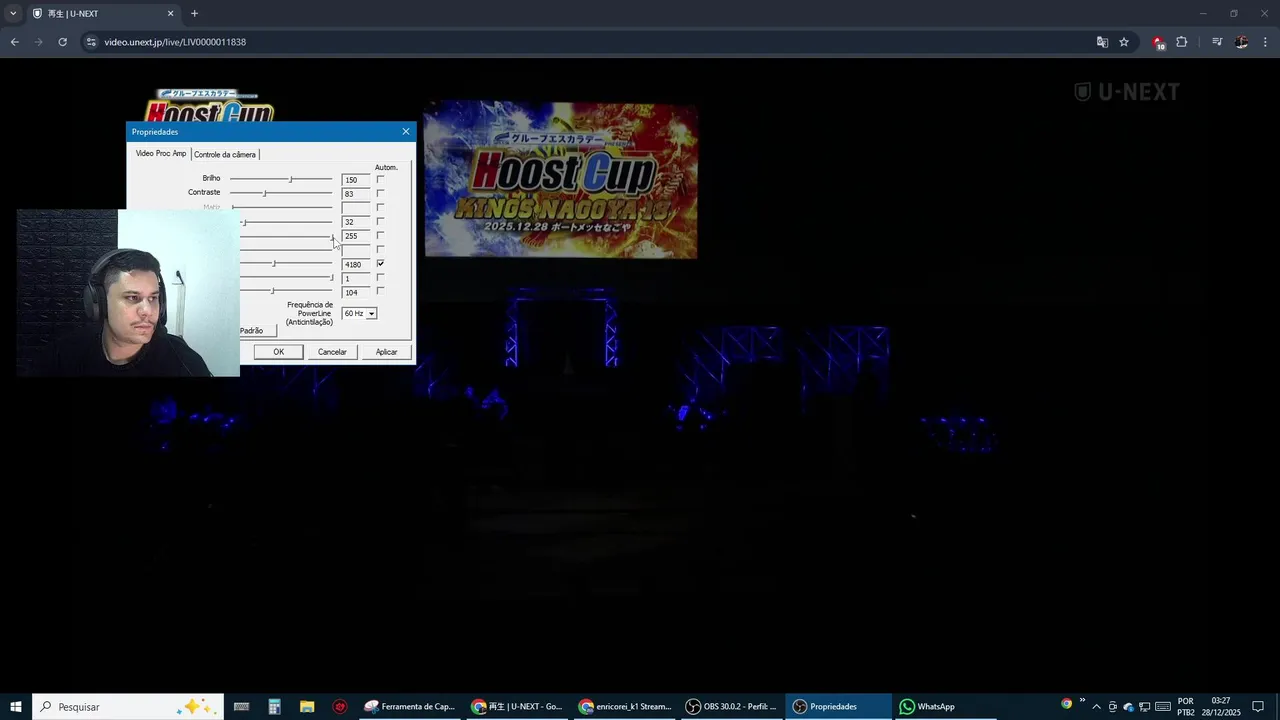The height and width of the screenshot is (720, 1280).
Task: Reload the U-NEXT page
Action: click(62, 42)
